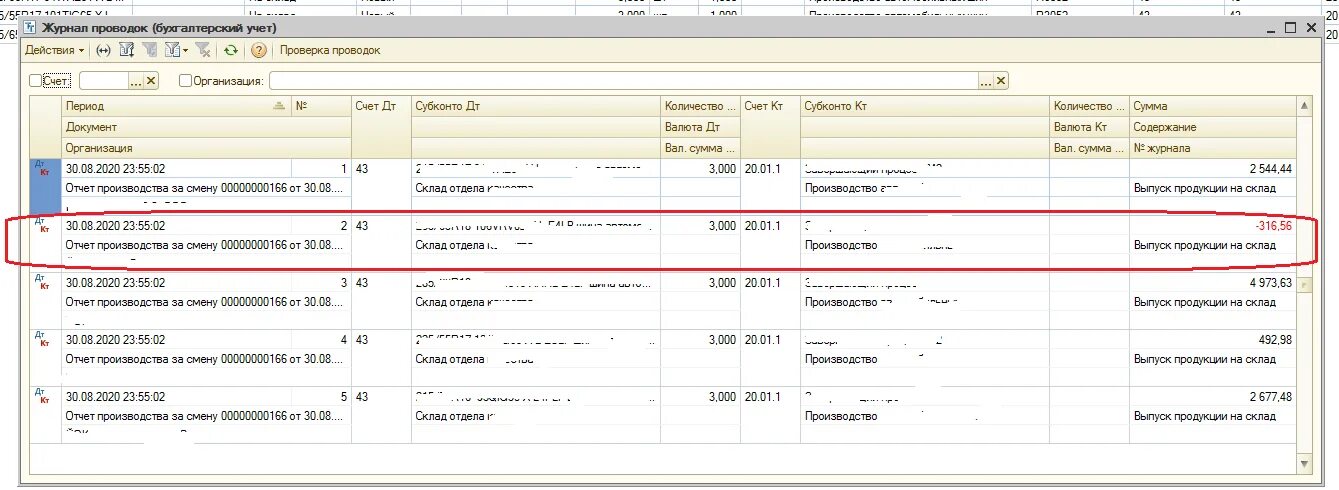The height and width of the screenshot is (490, 1339).
Task: Click the Валюта Кт column header
Action: [1090, 127]
